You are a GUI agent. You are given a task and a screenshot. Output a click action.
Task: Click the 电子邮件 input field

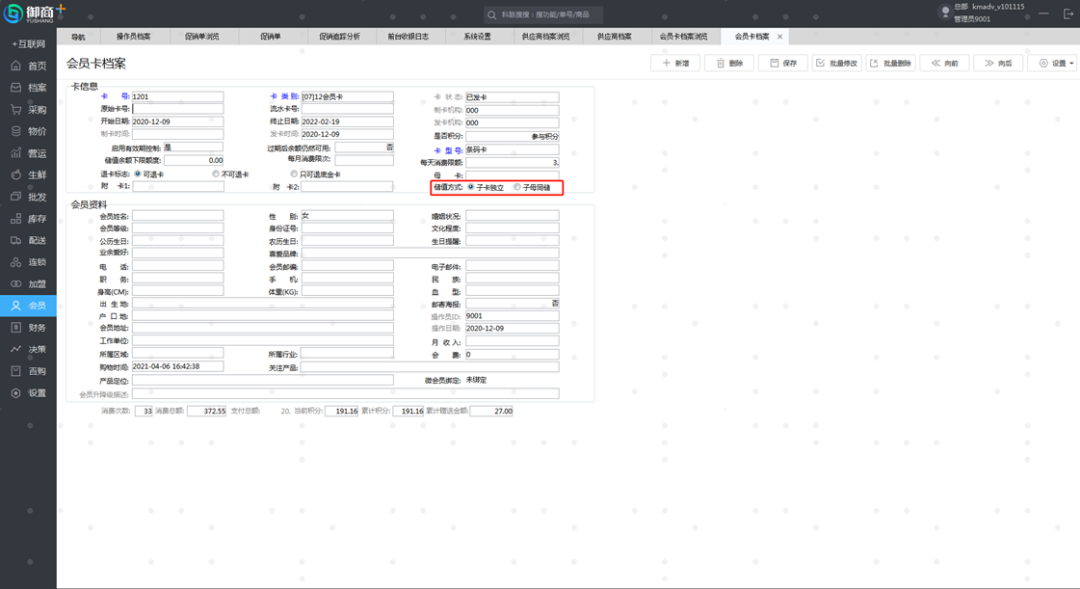point(512,266)
